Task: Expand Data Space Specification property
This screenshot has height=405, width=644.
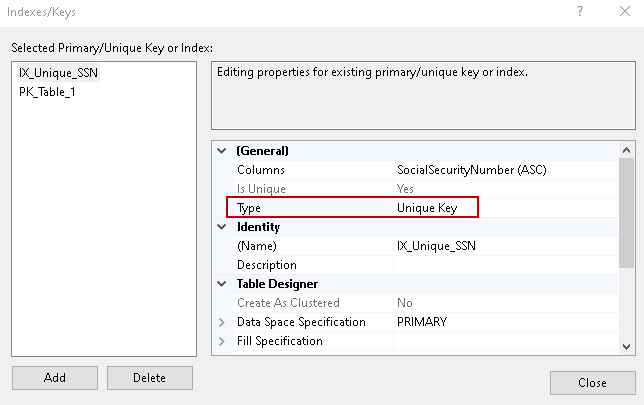Action: pos(221,322)
